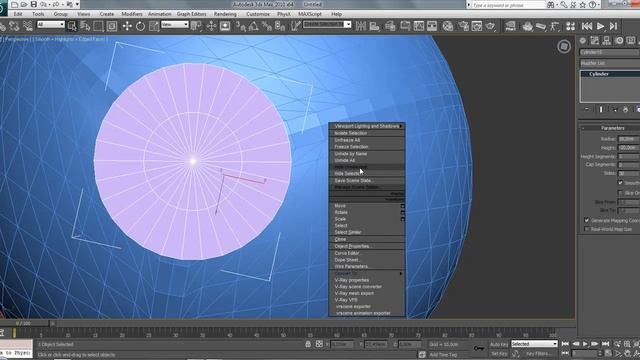This screenshot has width=640, height=360.
Task: Toggle the Auto Key button
Action: pos(499,344)
